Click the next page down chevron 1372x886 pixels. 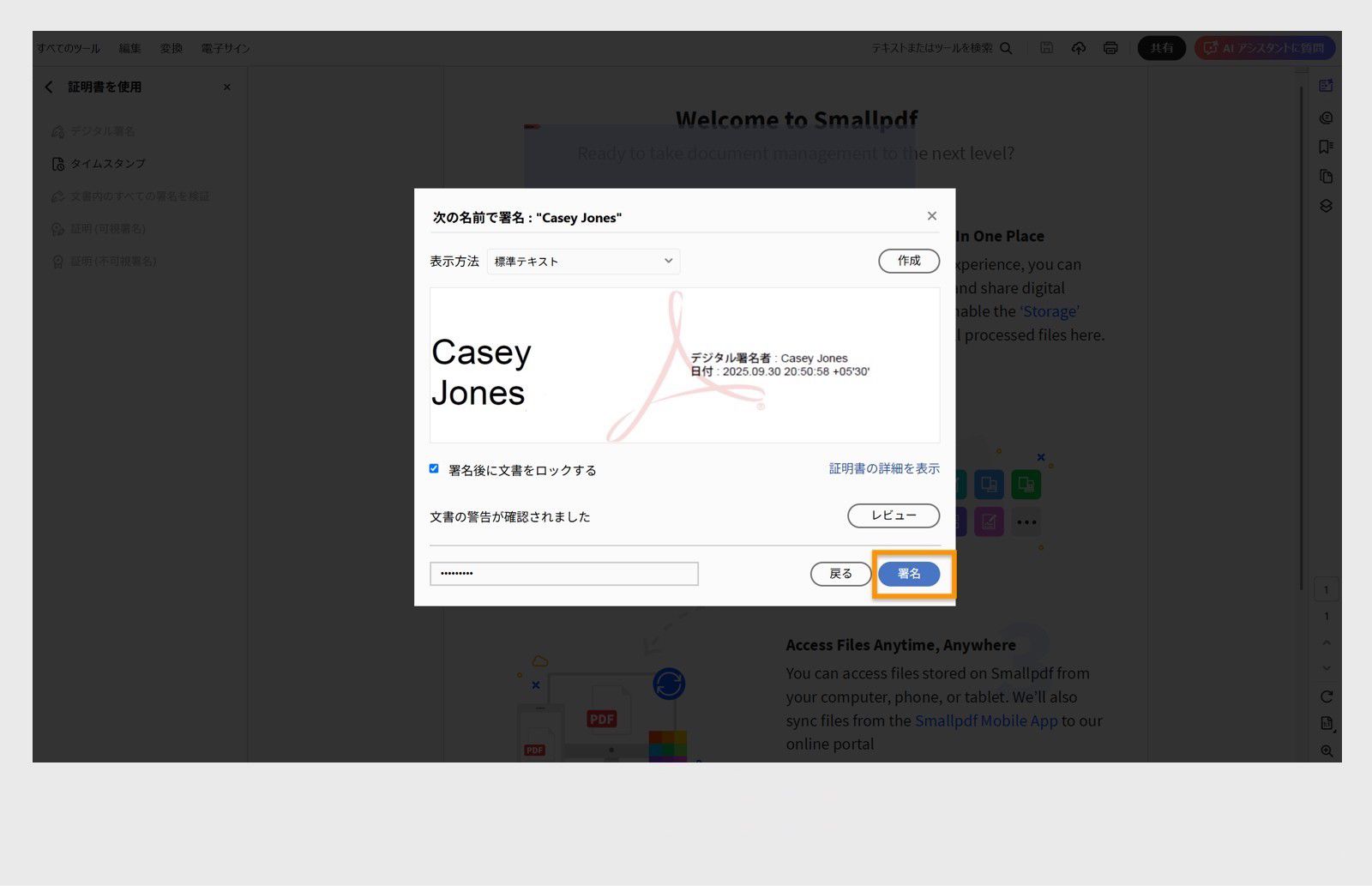1327,668
